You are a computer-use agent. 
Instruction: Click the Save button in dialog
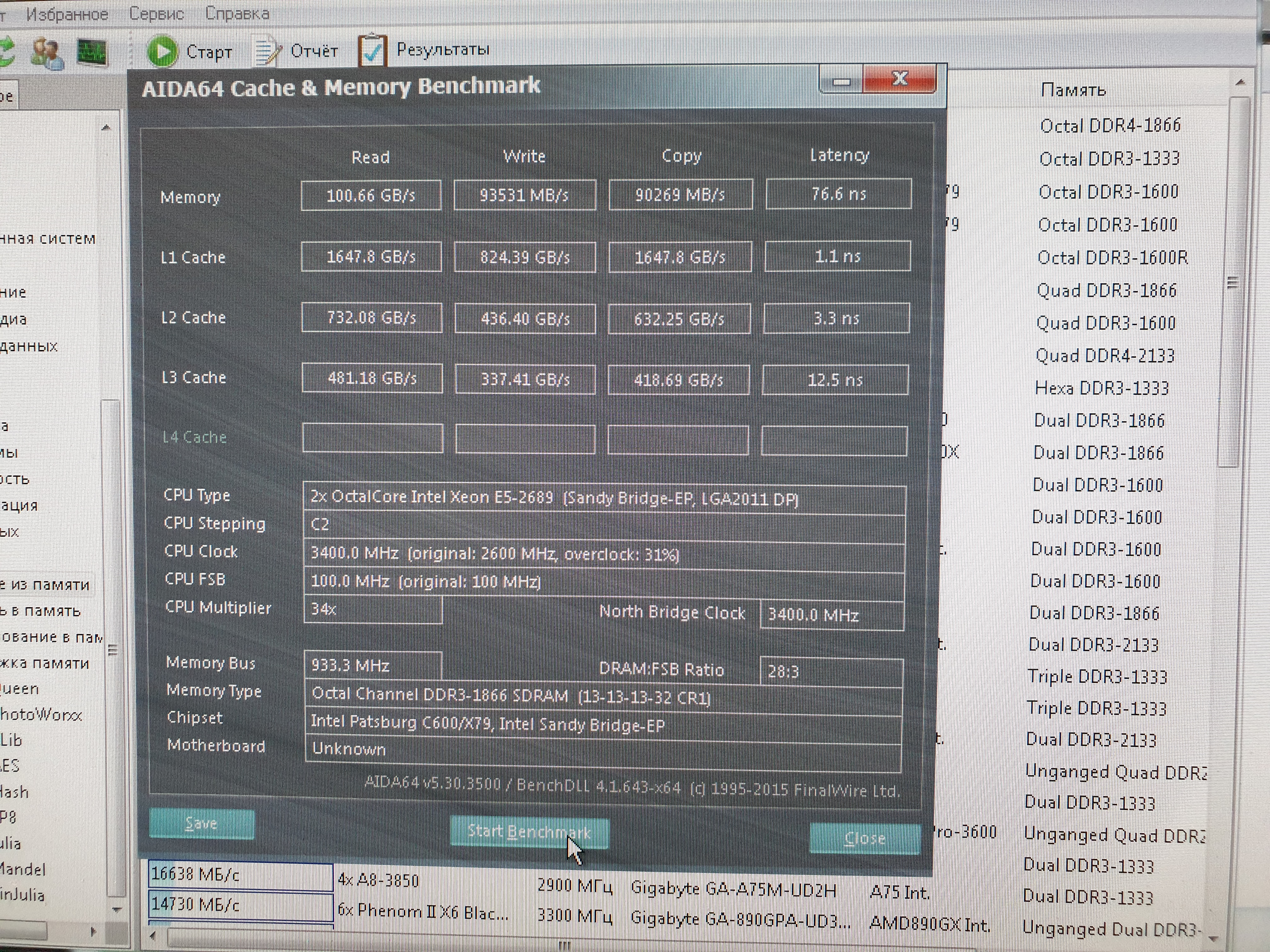click(202, 824)
